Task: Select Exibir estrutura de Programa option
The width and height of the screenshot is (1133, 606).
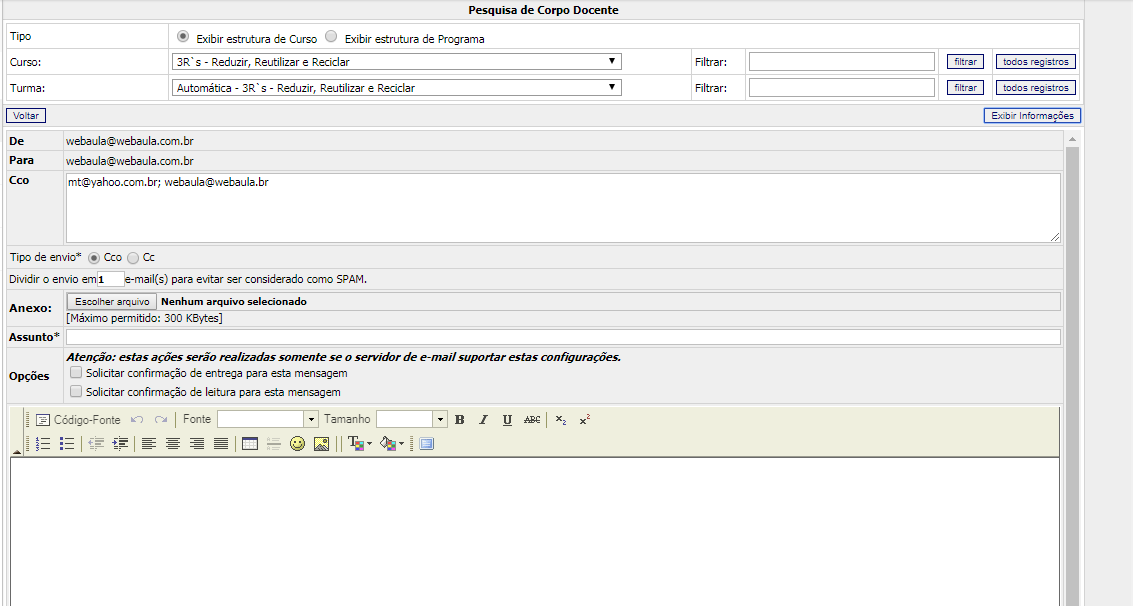Action: [332, 36]
